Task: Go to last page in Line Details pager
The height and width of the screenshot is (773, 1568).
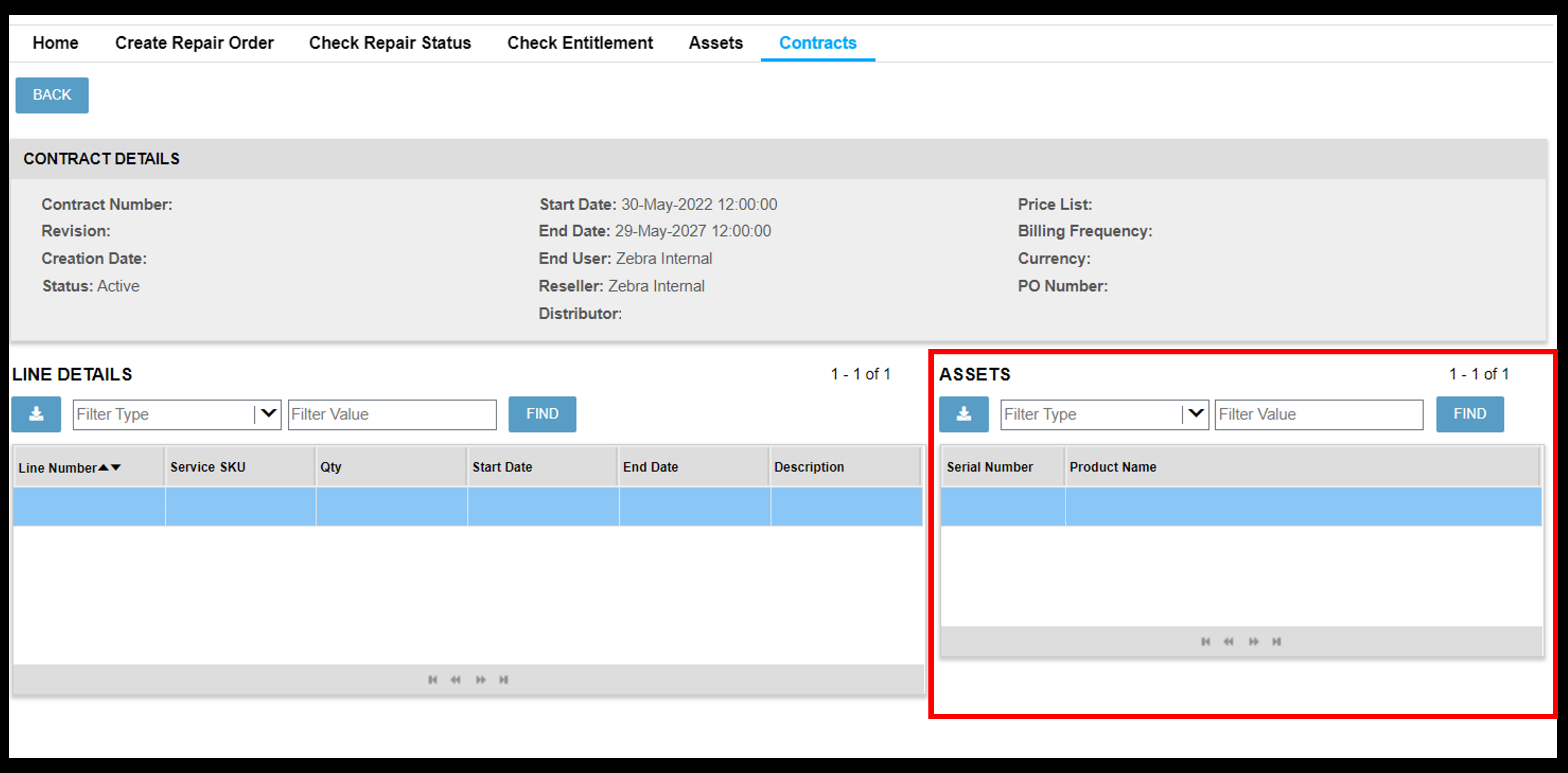Action: pos(504,679)
